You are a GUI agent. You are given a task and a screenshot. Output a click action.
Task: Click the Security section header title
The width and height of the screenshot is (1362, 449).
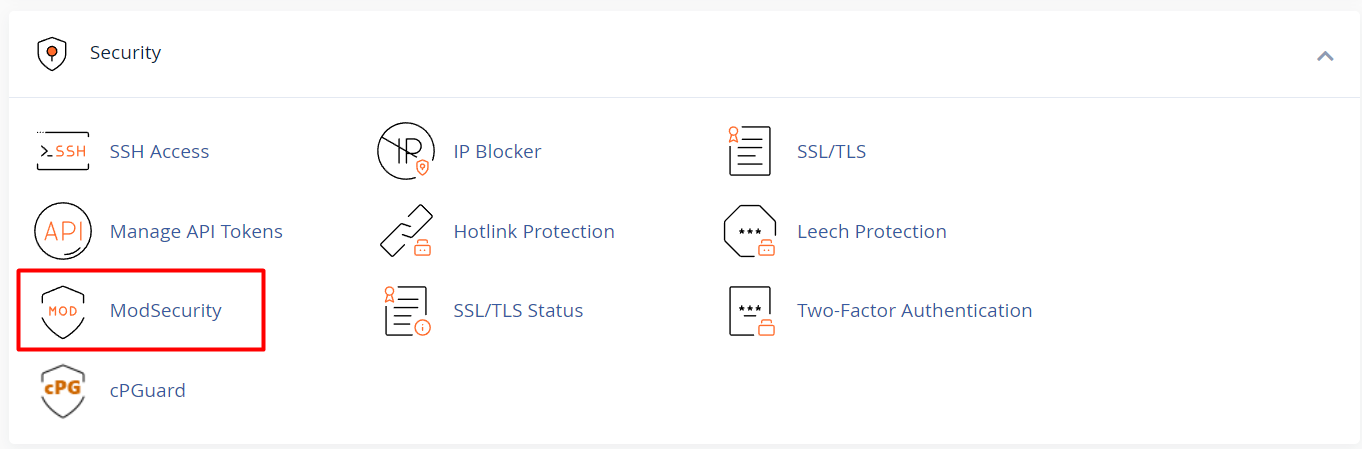[x=125, y=53]
